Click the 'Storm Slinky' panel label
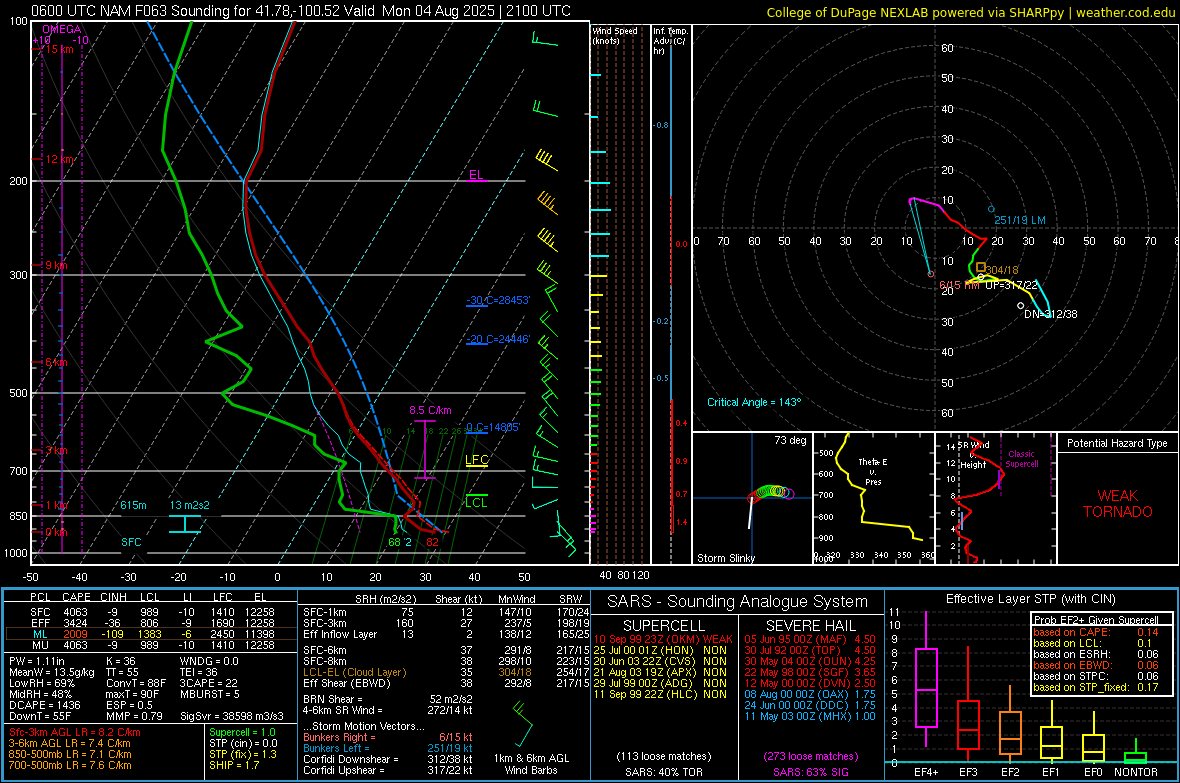1180x783 pixels. 725,558
